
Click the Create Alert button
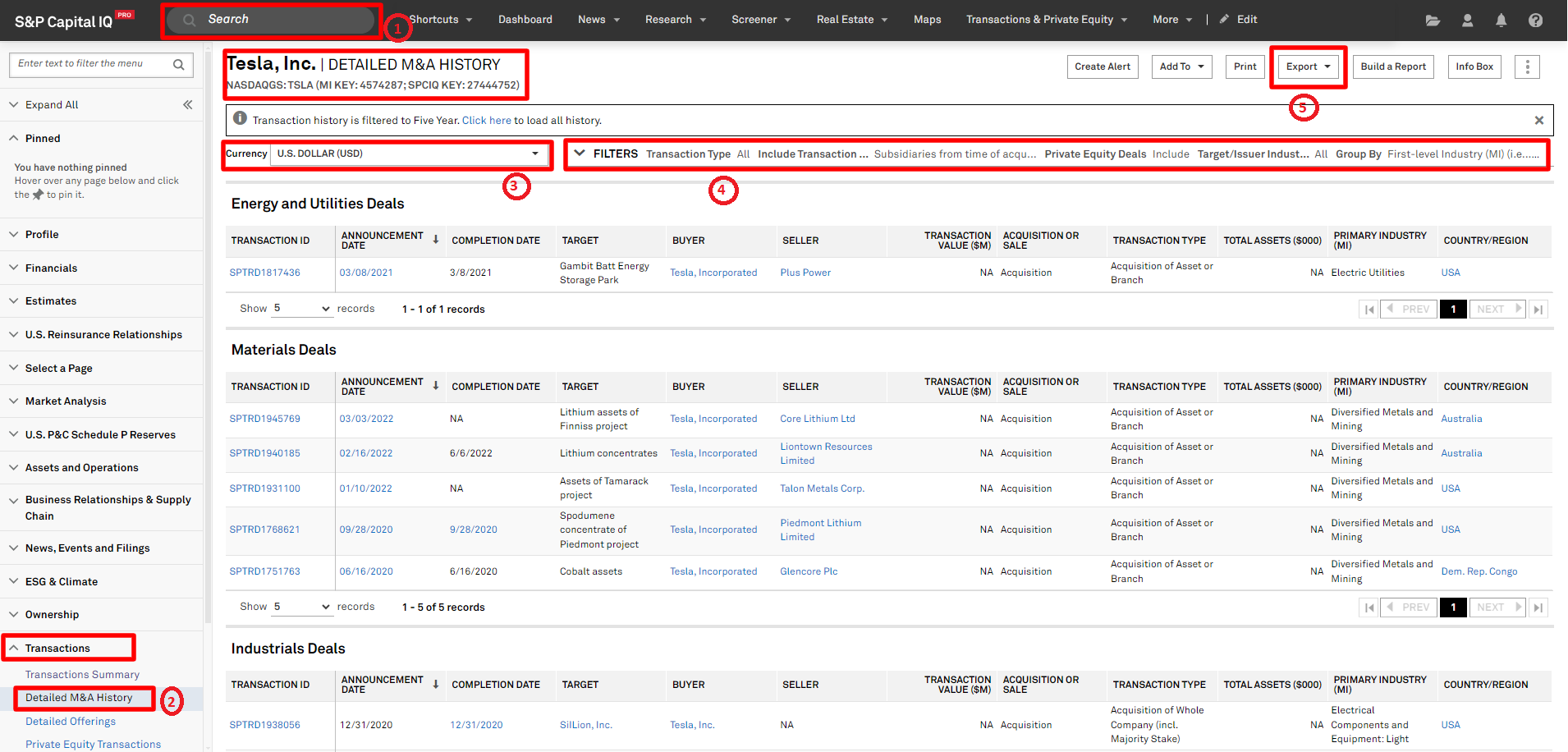pyautogui.click(x=1103, y=66)
